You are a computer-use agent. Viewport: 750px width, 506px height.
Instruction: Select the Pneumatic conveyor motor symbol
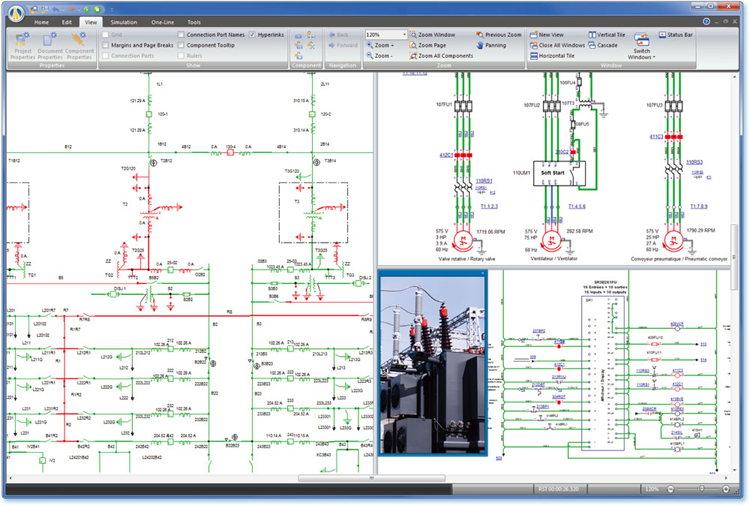[x=673, y=240]
